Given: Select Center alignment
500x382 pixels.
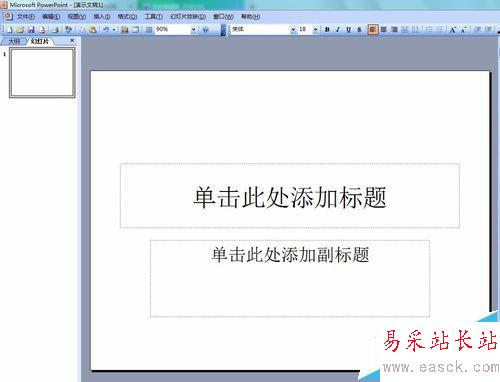Looking at the screenshot, I should pyautogui.click(x=384, y=30).
